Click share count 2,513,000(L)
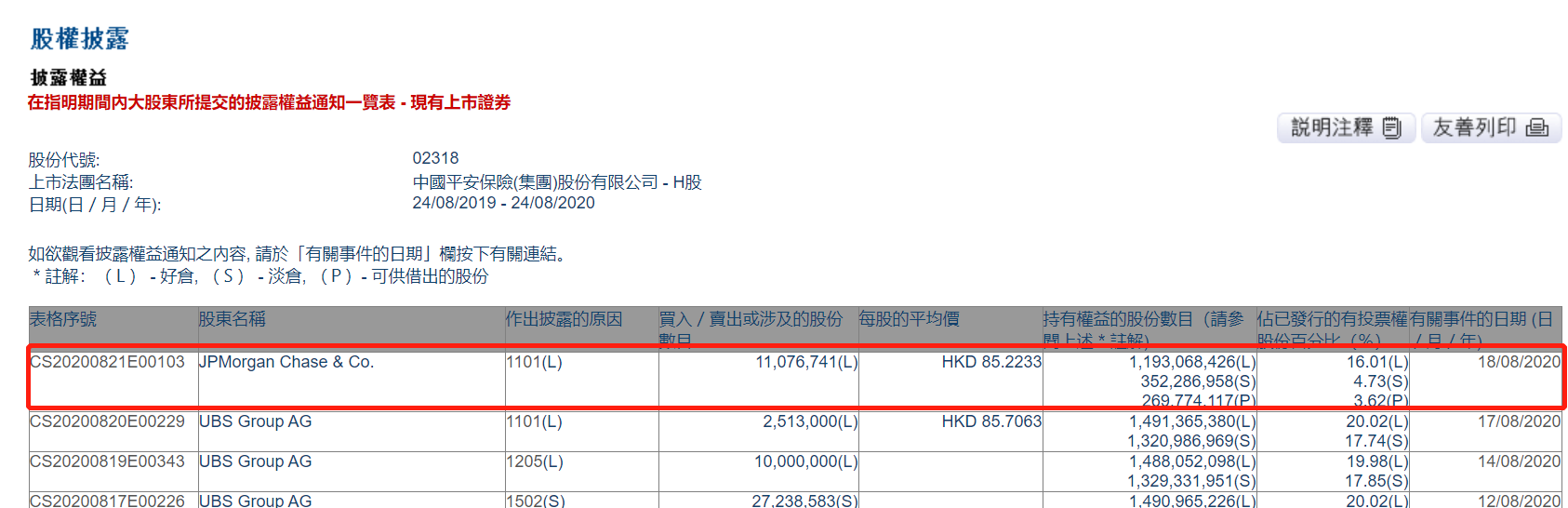The width and height of the screenshot is (1568, 508). click(810, 421)
